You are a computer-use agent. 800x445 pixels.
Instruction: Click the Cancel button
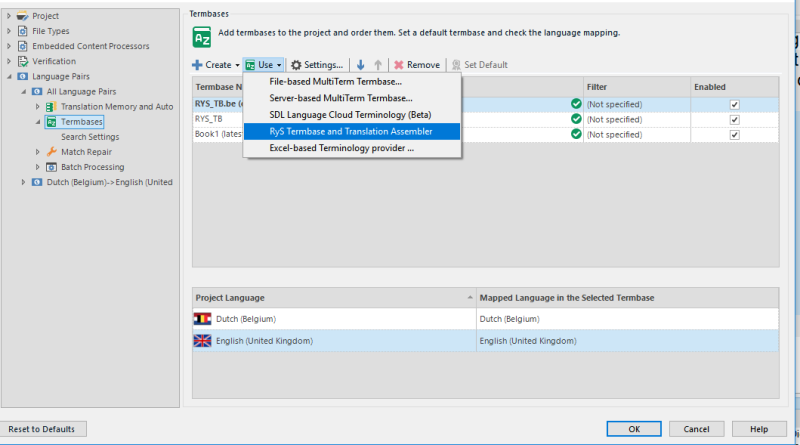pyautogui.click(x=696, y=429)
